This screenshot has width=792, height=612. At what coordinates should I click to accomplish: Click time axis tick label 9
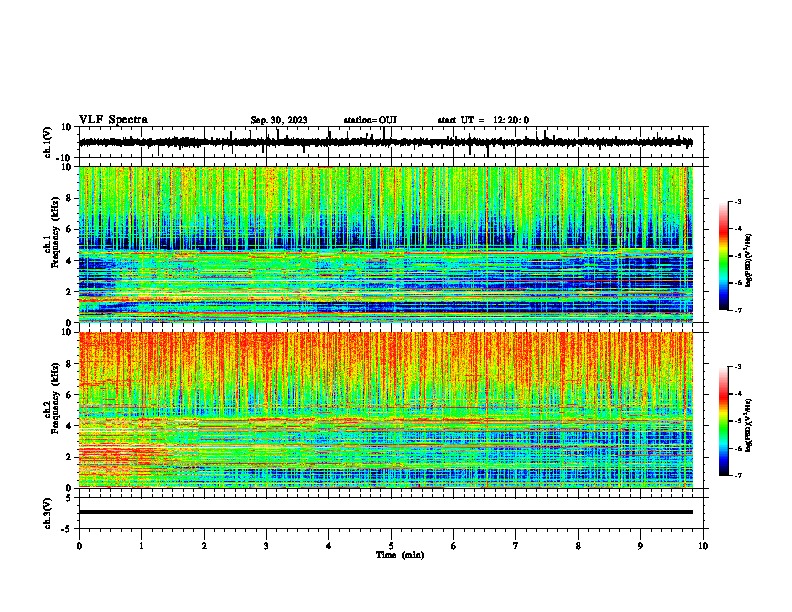(x=640, y=546)
